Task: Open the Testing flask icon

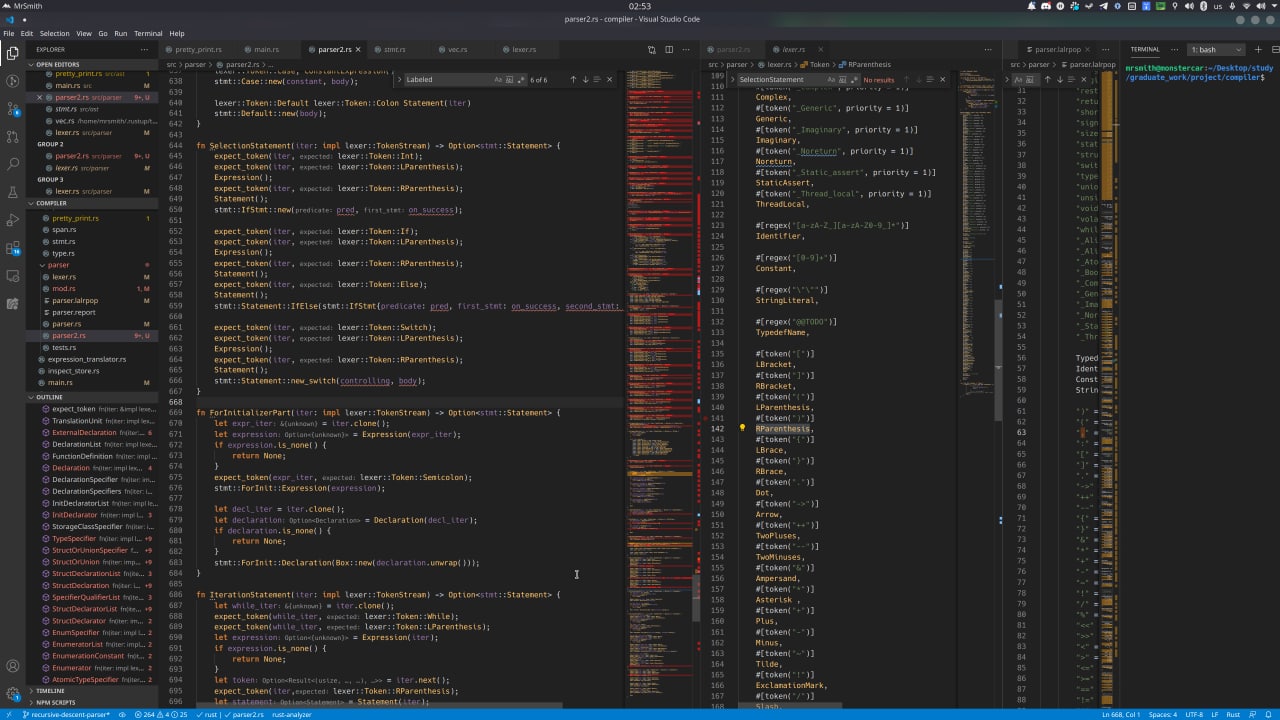Action: (12, 191)
